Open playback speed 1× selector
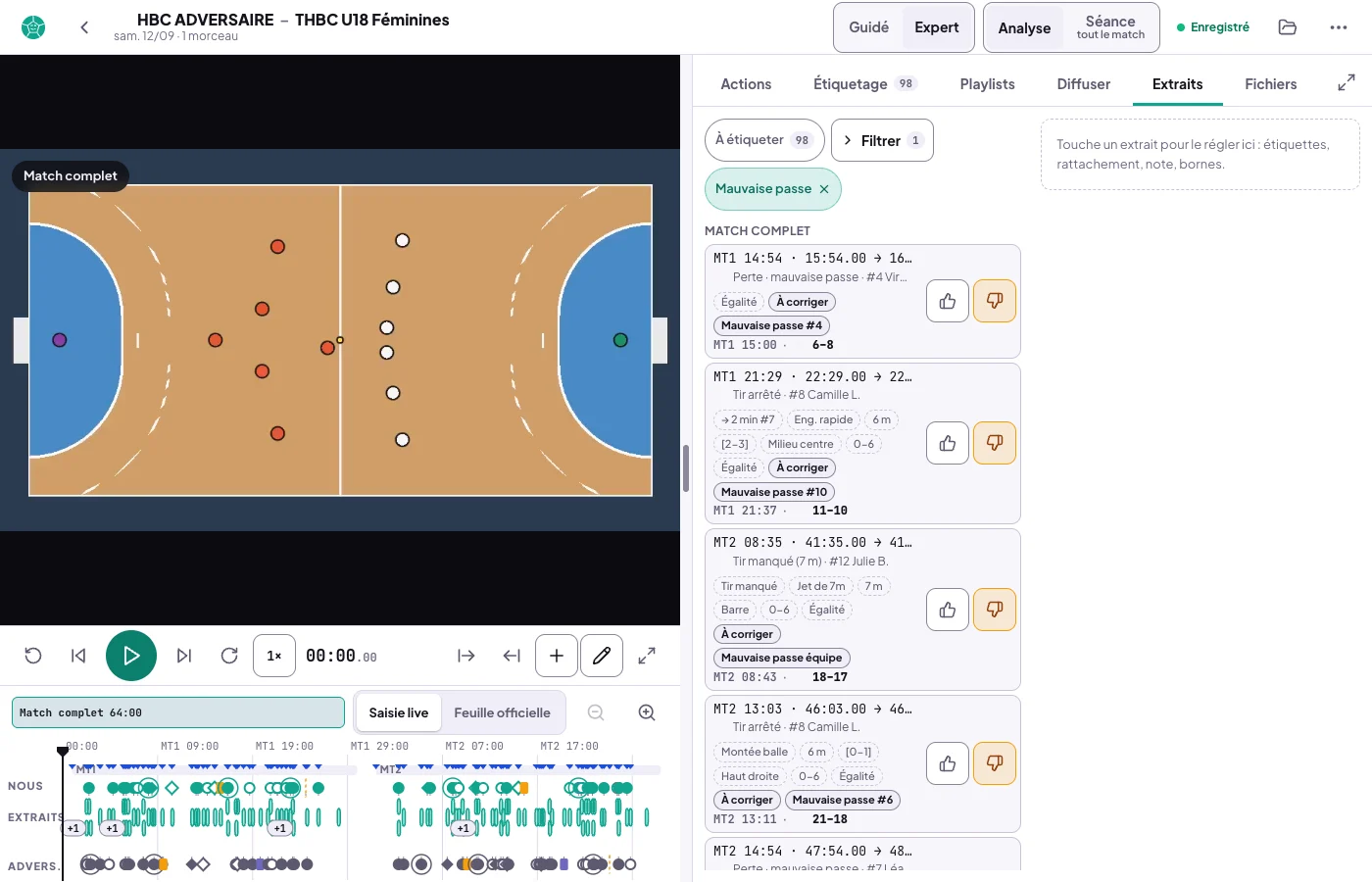The height and width of the screenshot is (882, 1372). tap(274, 656)
